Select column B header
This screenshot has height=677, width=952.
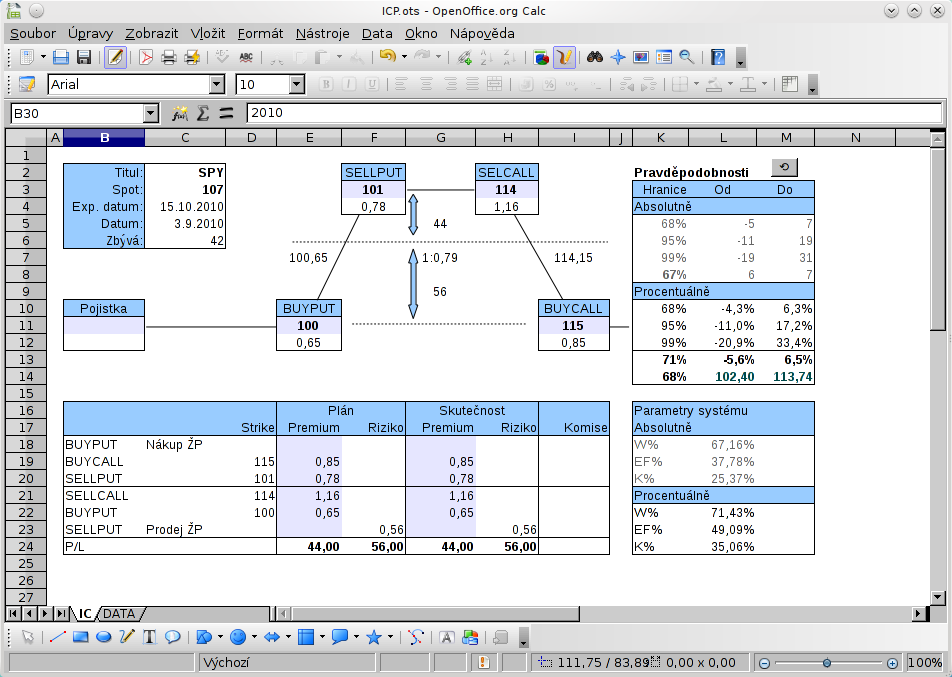point(104,138)
